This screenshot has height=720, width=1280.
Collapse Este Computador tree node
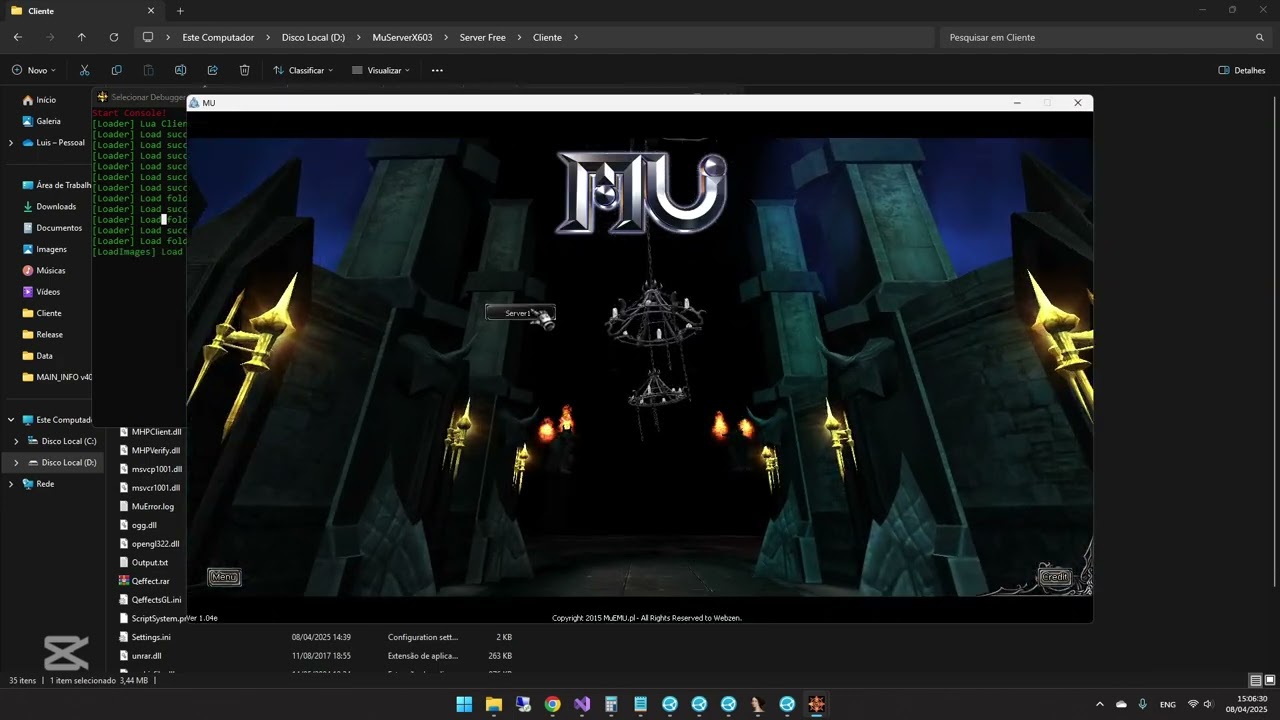click(x=11, y=420)
